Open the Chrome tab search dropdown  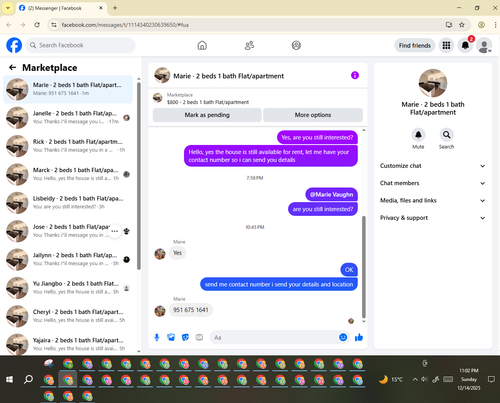coord(8,8)
